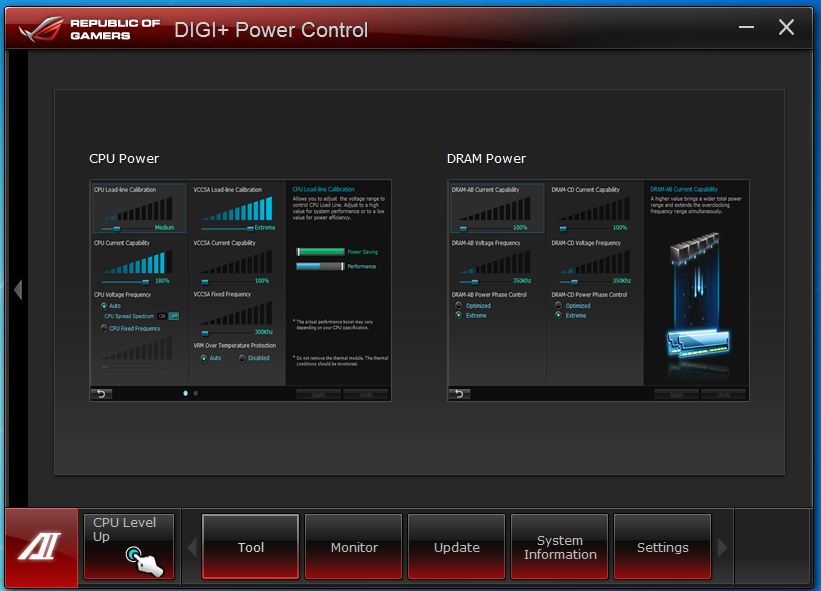
Task: Click the Republic of Gamers logo
Action: [x=89, y=29]
